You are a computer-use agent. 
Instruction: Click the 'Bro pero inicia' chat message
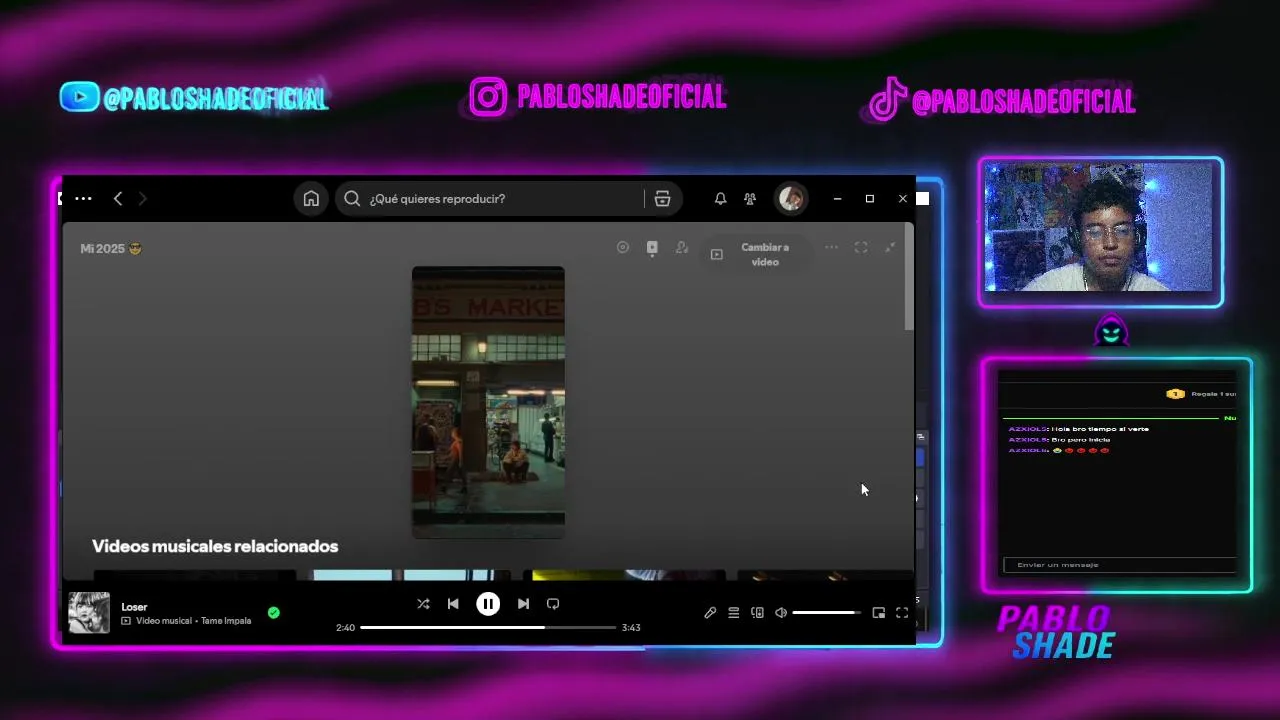(1081, 440)
